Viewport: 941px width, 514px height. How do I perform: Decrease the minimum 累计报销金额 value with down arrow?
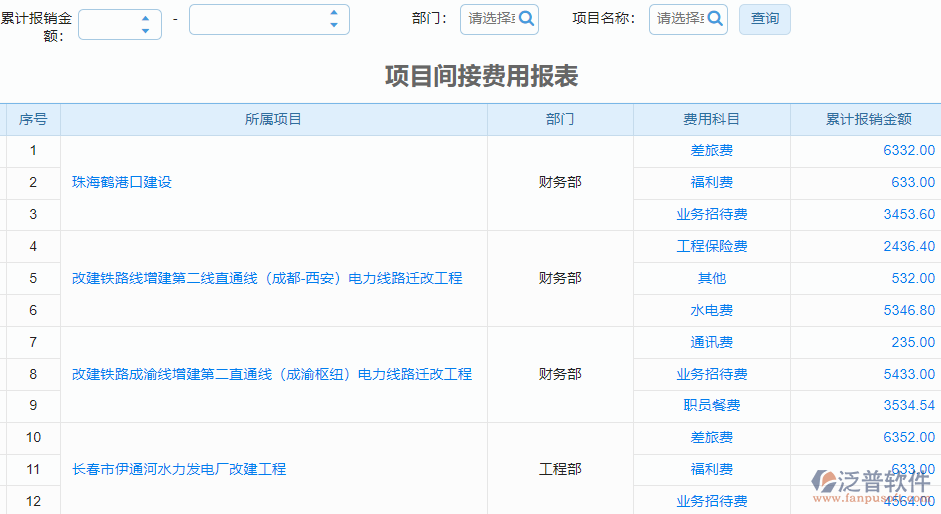tap(145, 31)
